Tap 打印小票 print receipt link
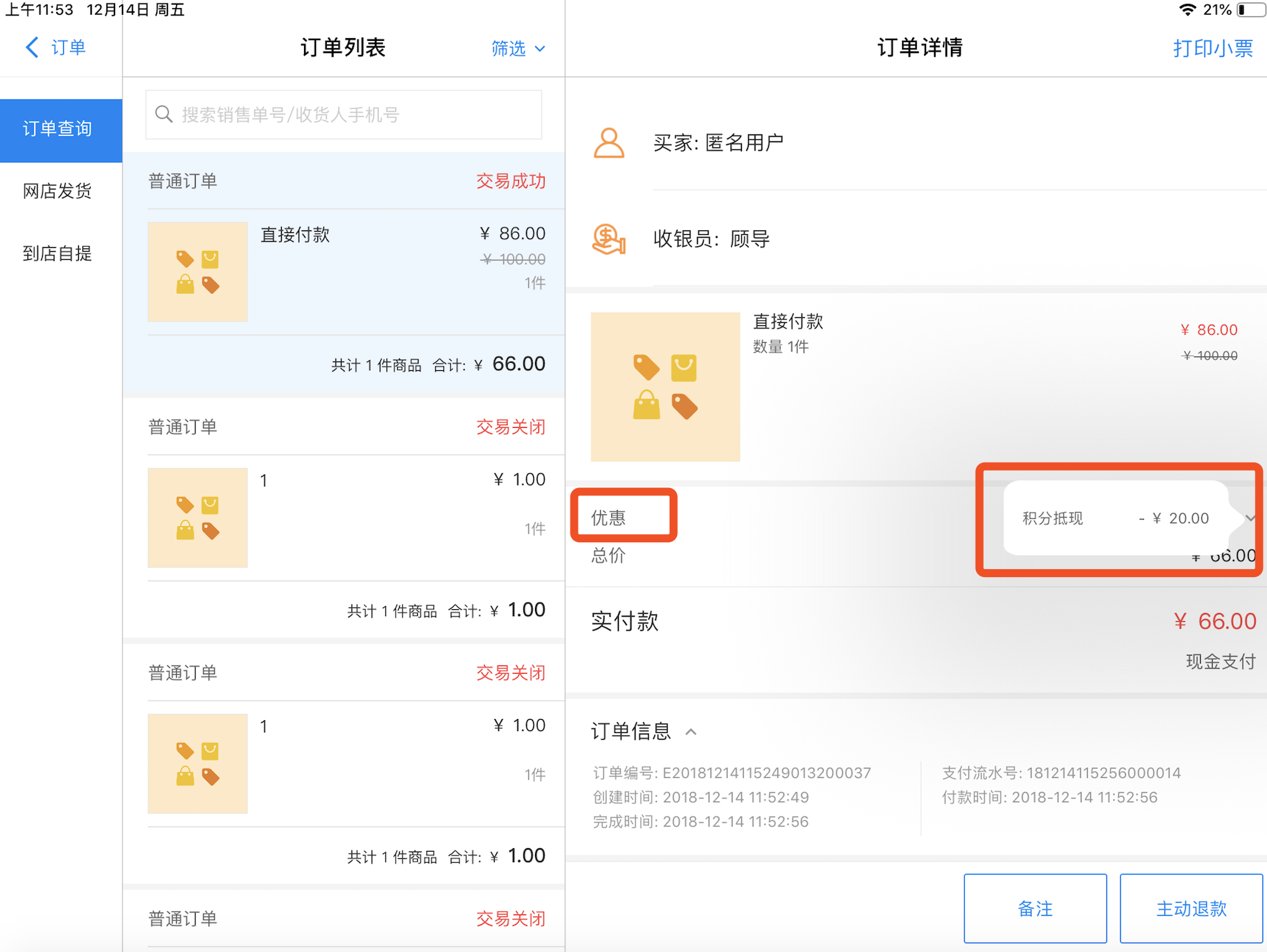 tap(1212, 48)
